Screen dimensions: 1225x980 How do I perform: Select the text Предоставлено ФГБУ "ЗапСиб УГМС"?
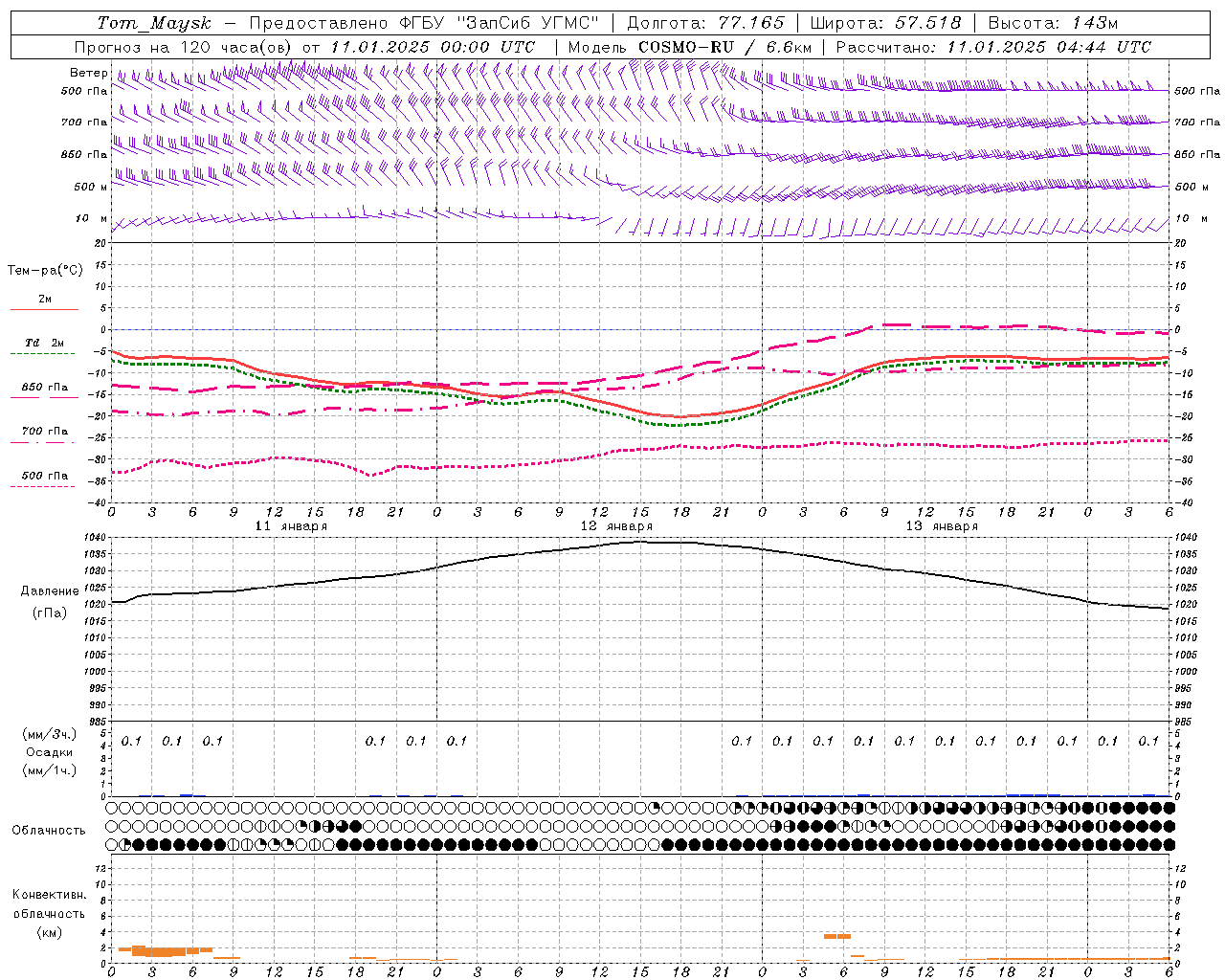pos(424,23)
